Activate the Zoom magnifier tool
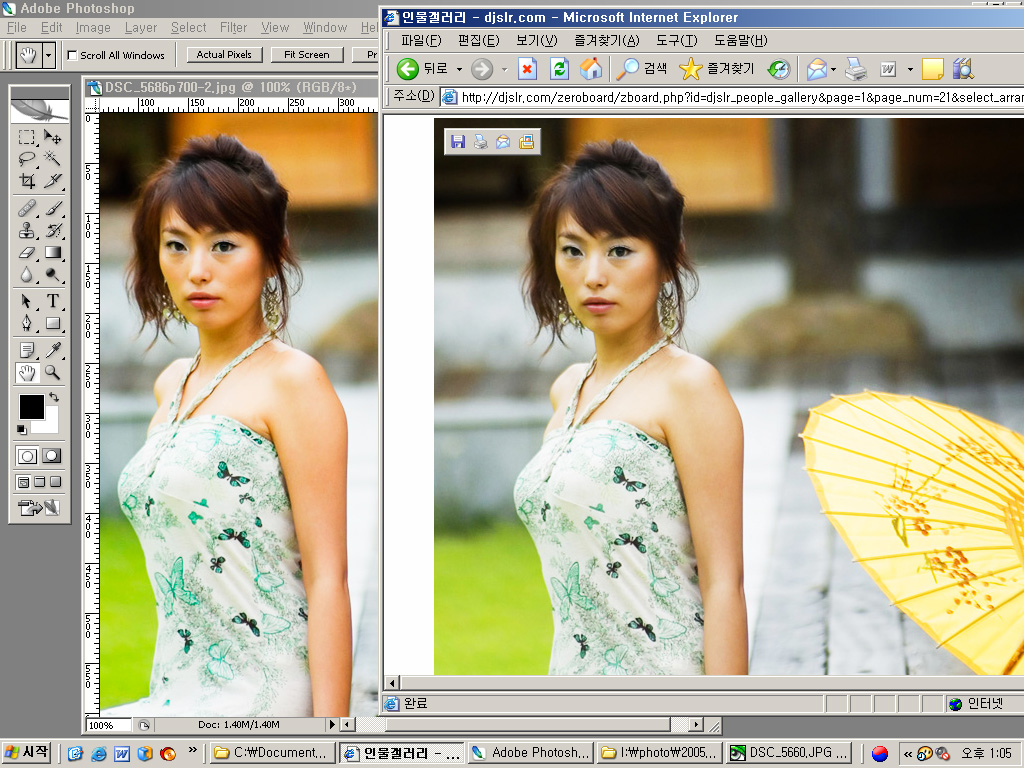The image size is (1024, 768). [x=52, y=372]
